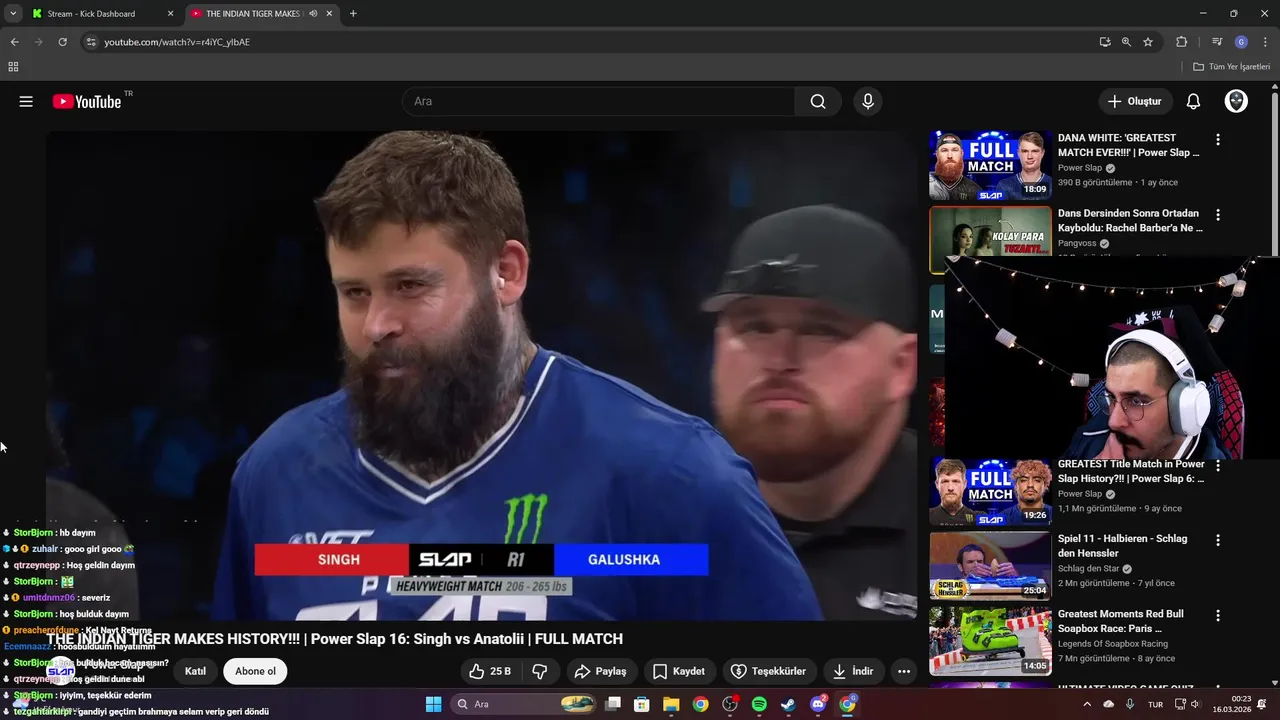Open Chrome extensions puzzle icon
The image size is (1280, 720).
1181,42
